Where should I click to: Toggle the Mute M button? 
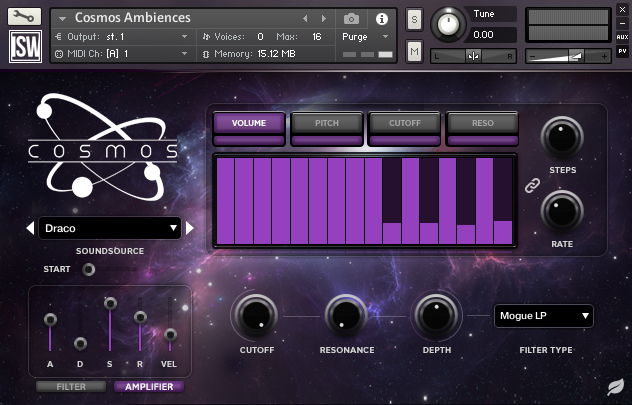tap(414, 51)
